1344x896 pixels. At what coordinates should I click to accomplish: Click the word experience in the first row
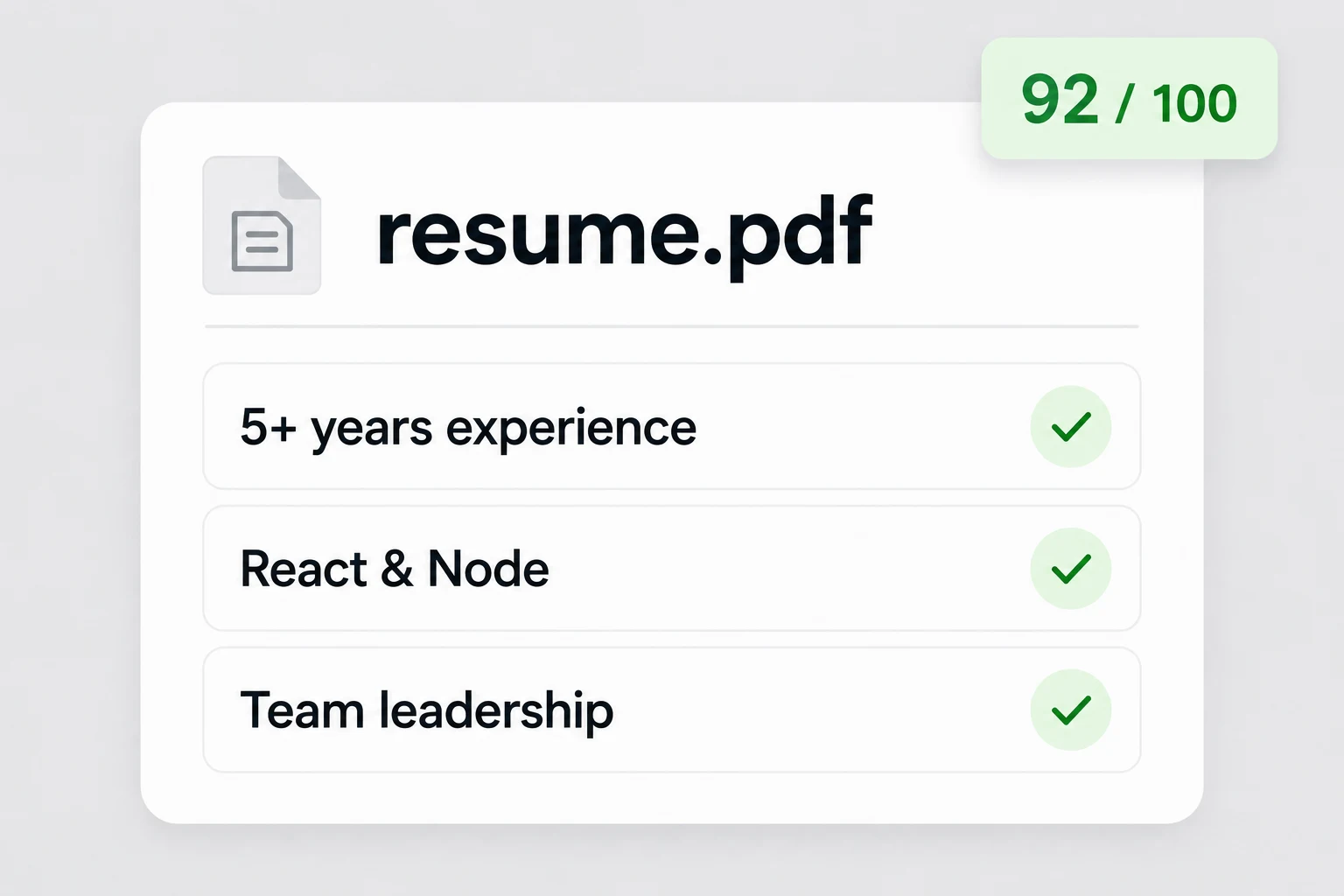pos(571,430)
